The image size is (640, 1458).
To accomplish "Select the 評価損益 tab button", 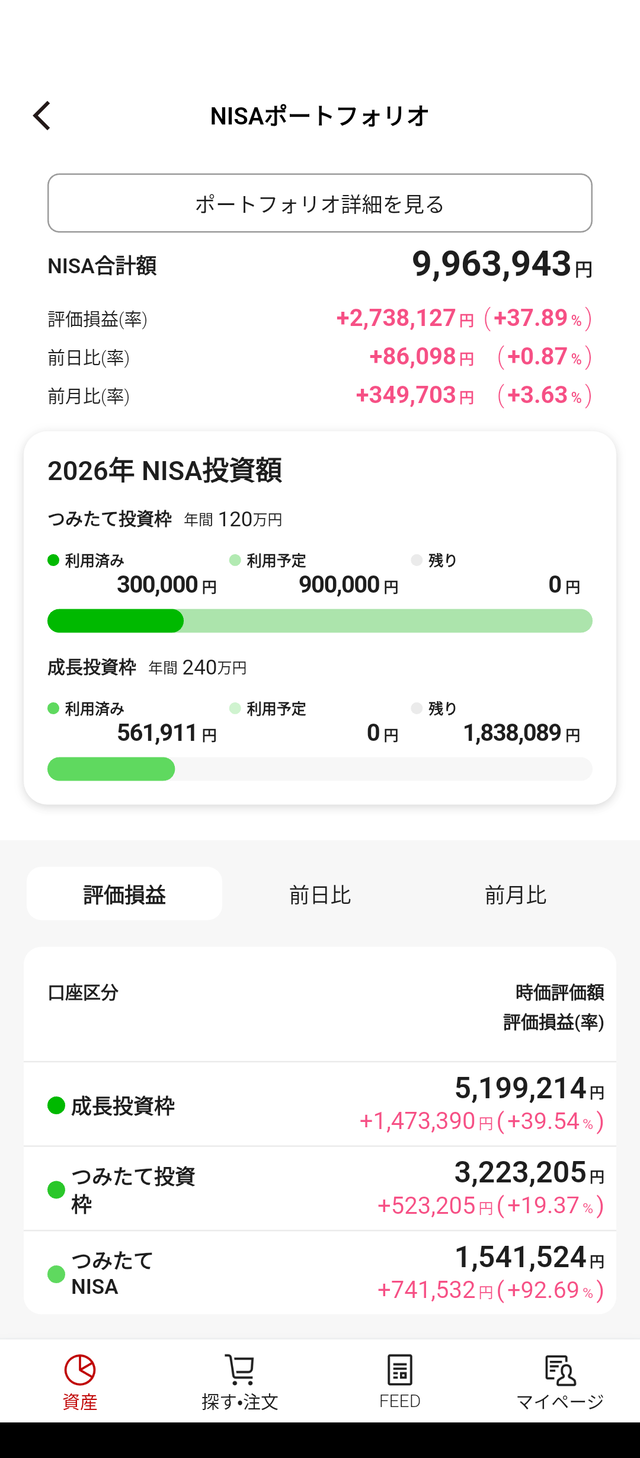I will [124, 893].
